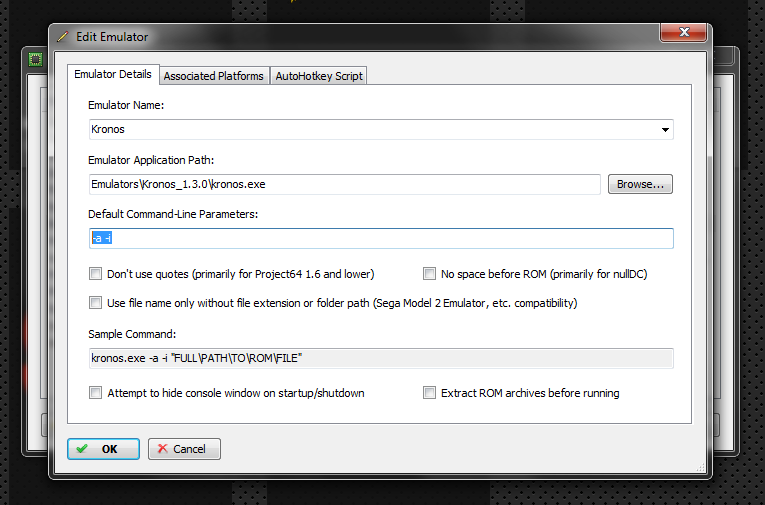The height and width of the screenshot is (505, 765).
Task: Click the Sample Command read-only field
Action: click(381, 359)
